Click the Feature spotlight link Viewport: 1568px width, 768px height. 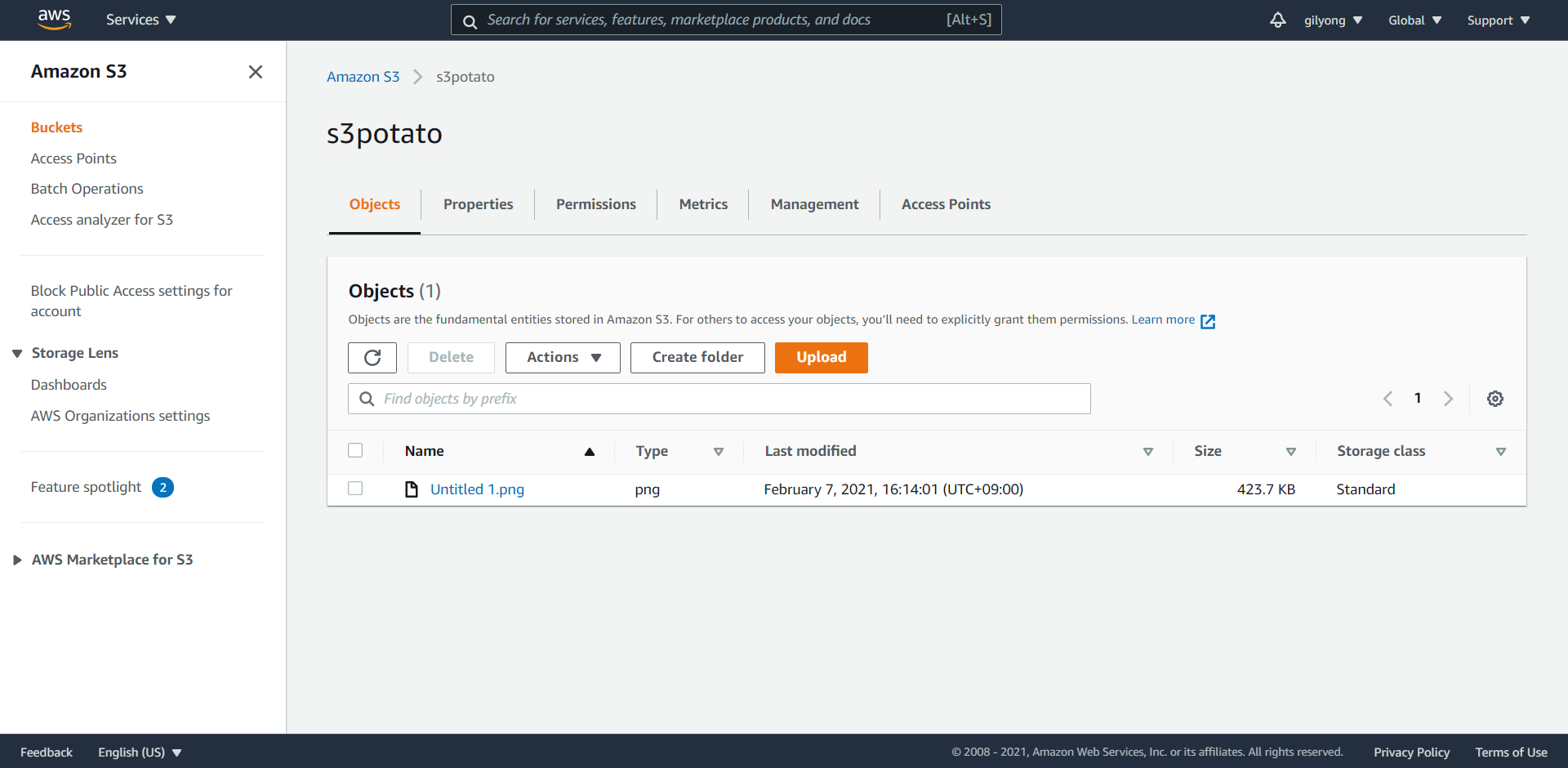pos(86,487)
